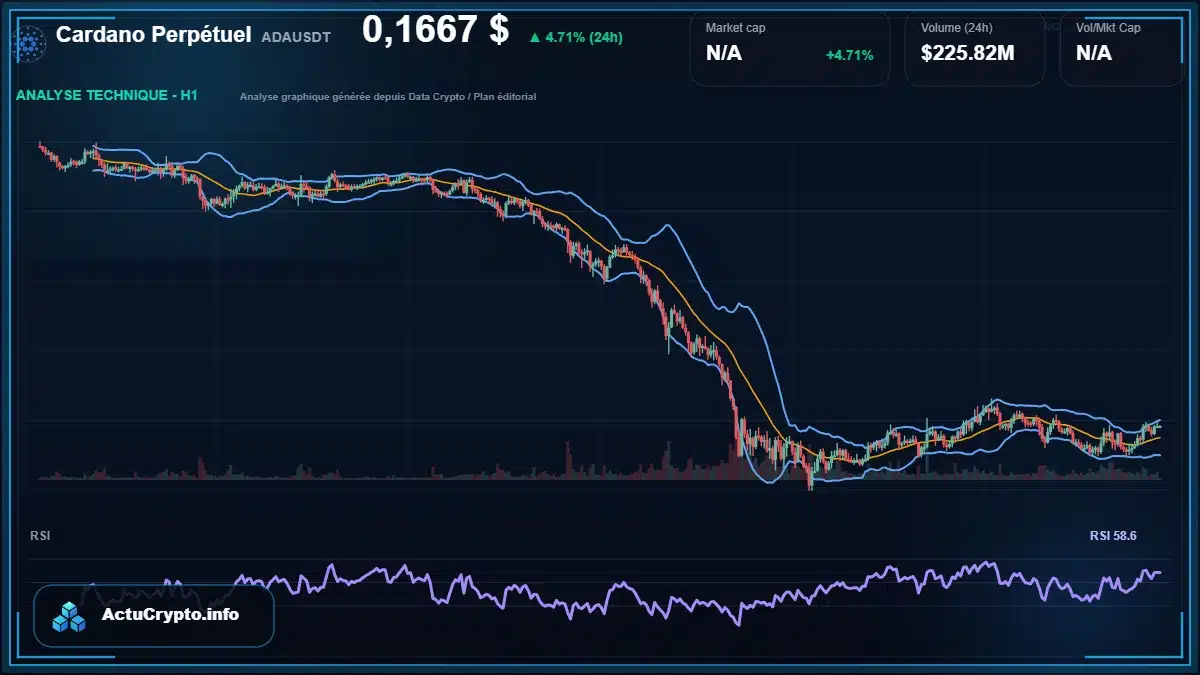Screen dimensions: 1200x675
Task: Click the 'RSI 58.6' reading
Action: click(1113, 536)
